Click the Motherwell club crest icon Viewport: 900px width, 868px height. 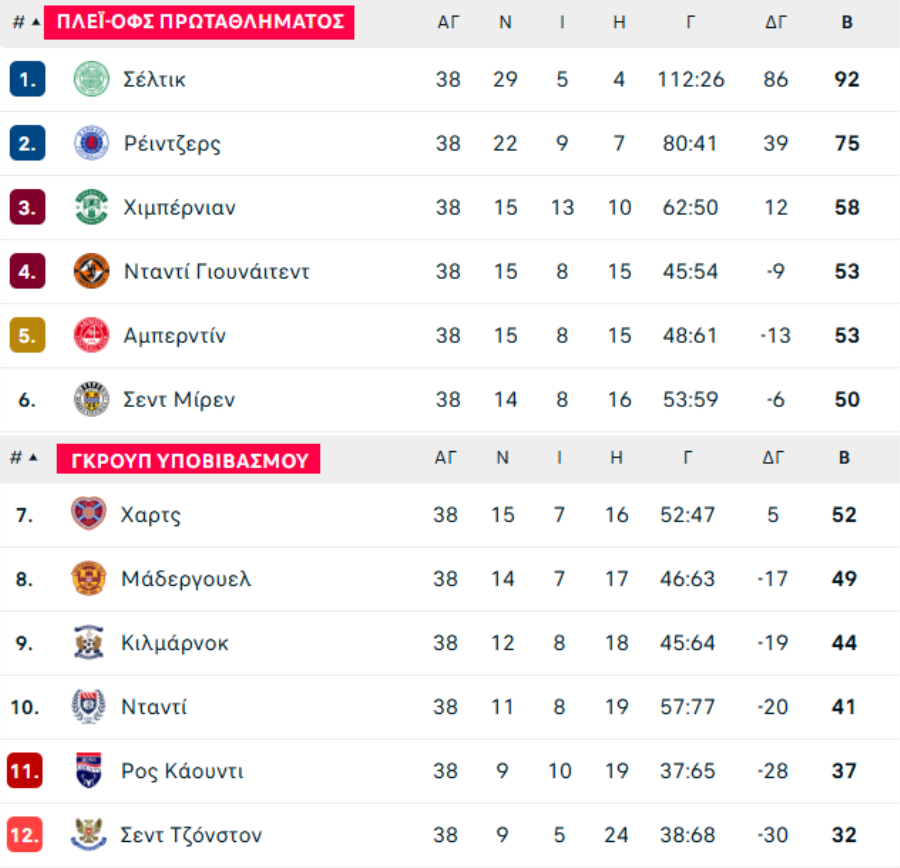click(x=88, y=579)
